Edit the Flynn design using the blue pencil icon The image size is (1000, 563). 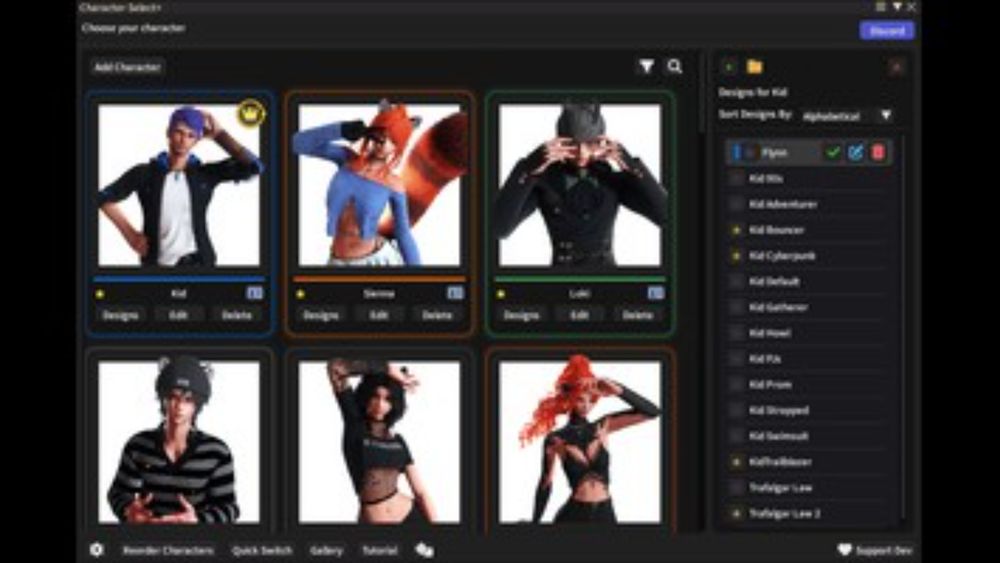(856, 152)
